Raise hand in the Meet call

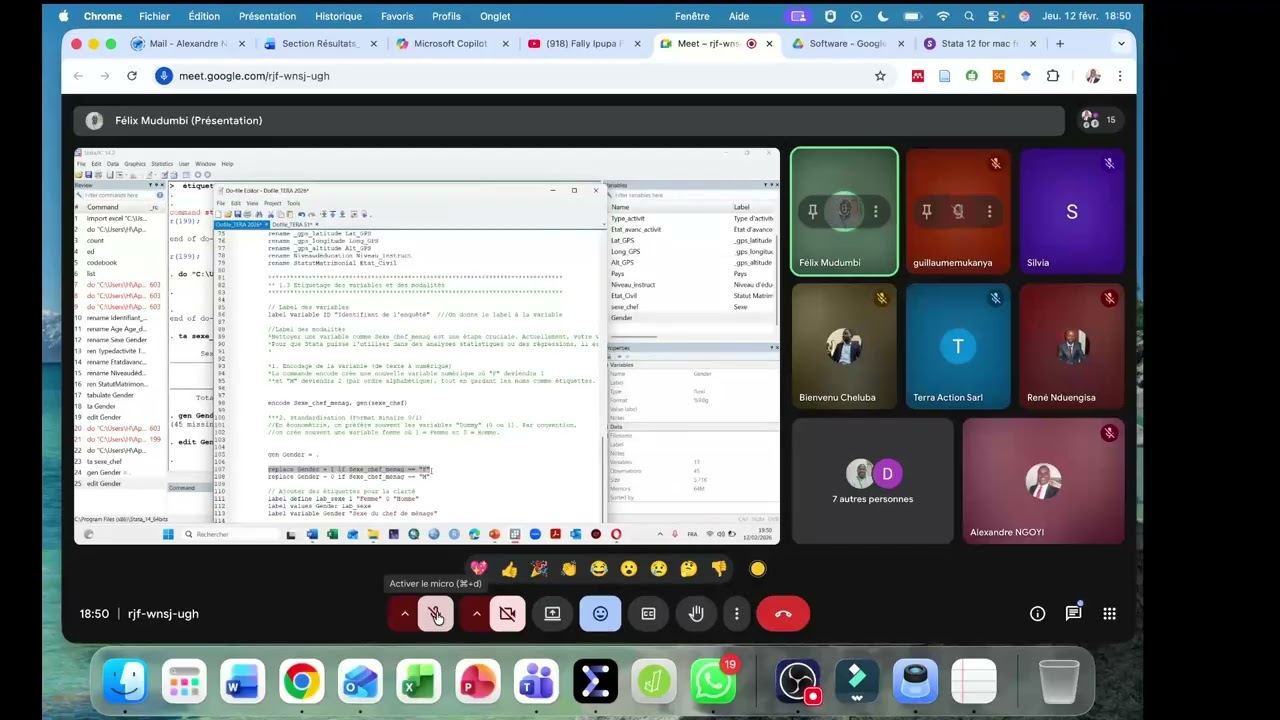[x=696, y=614]
